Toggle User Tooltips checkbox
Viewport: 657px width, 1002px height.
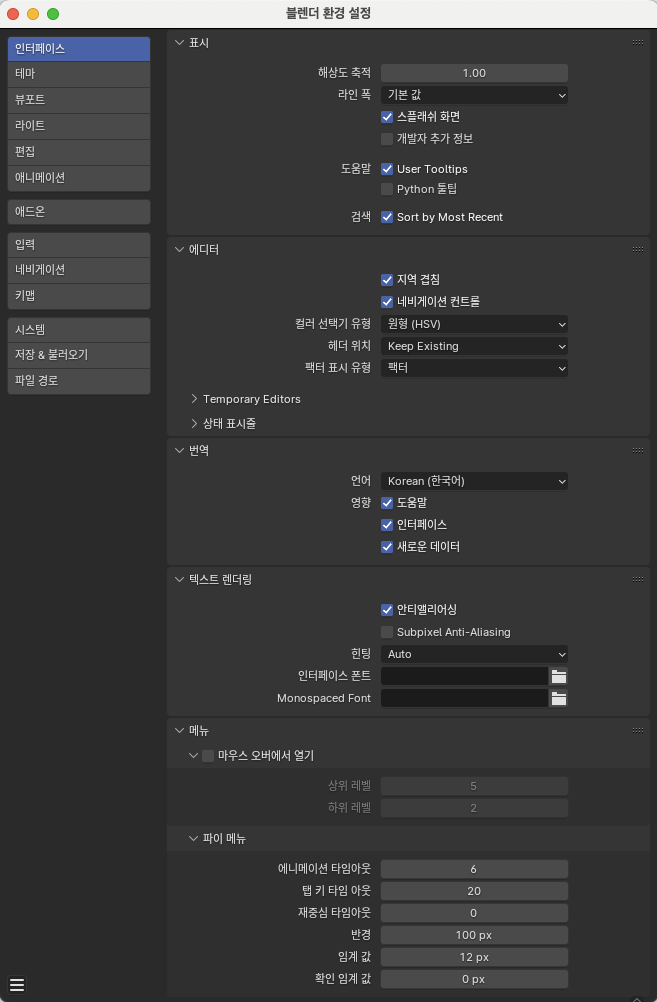[387, 169]
